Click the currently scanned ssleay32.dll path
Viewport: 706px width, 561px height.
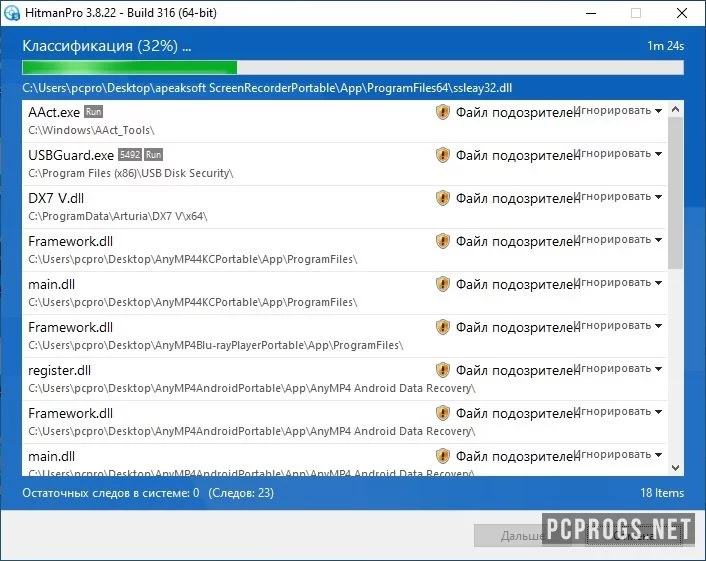pyautogui.click(x=267, y=88)
